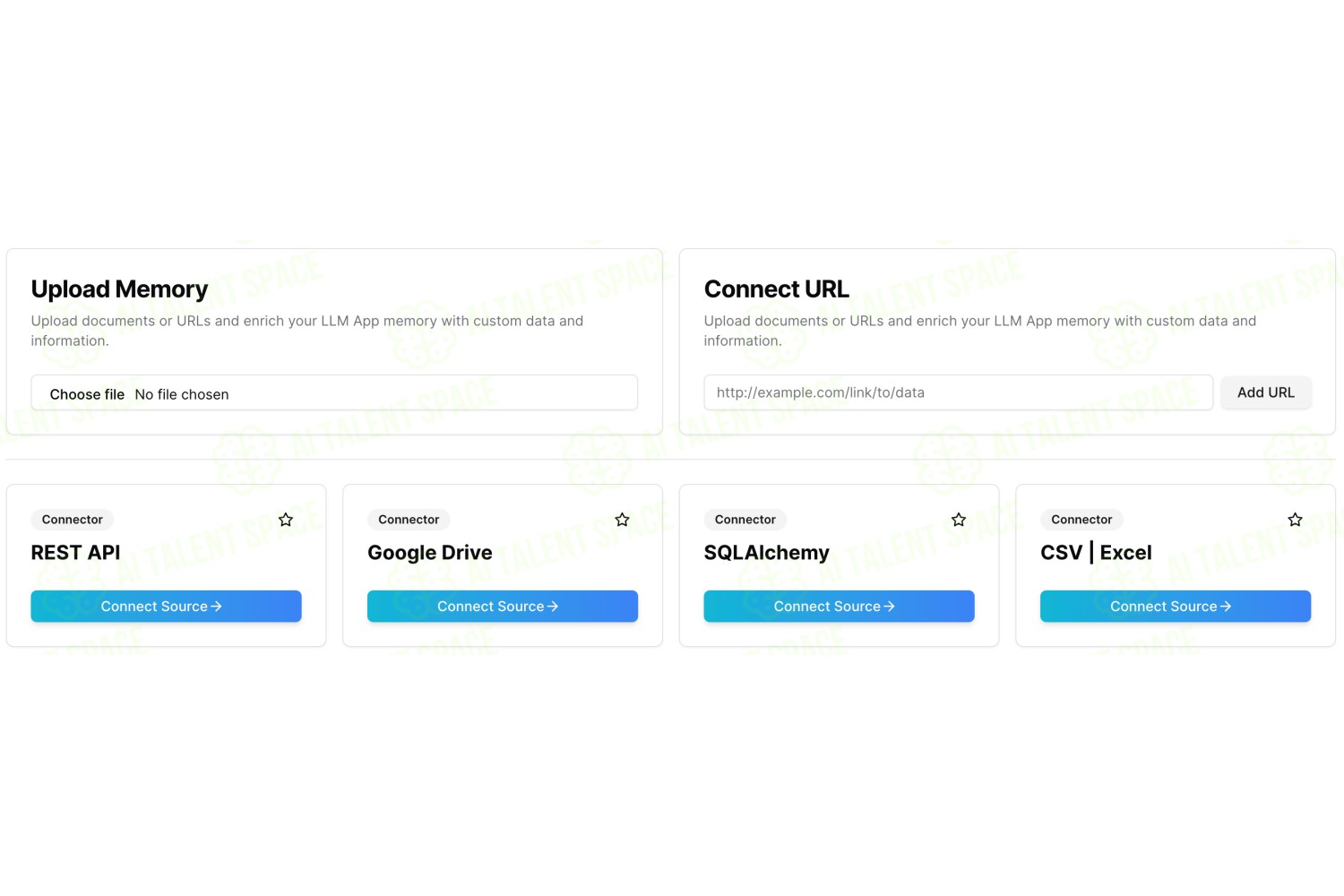Click the Connector badge on Google Drive
Viewport: 1344px width, 896px height.
[x=409, y=520]
